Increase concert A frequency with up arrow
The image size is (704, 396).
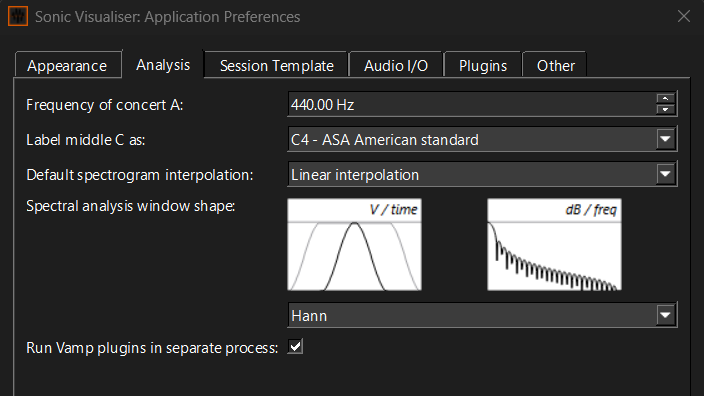(x=665, y=99)
